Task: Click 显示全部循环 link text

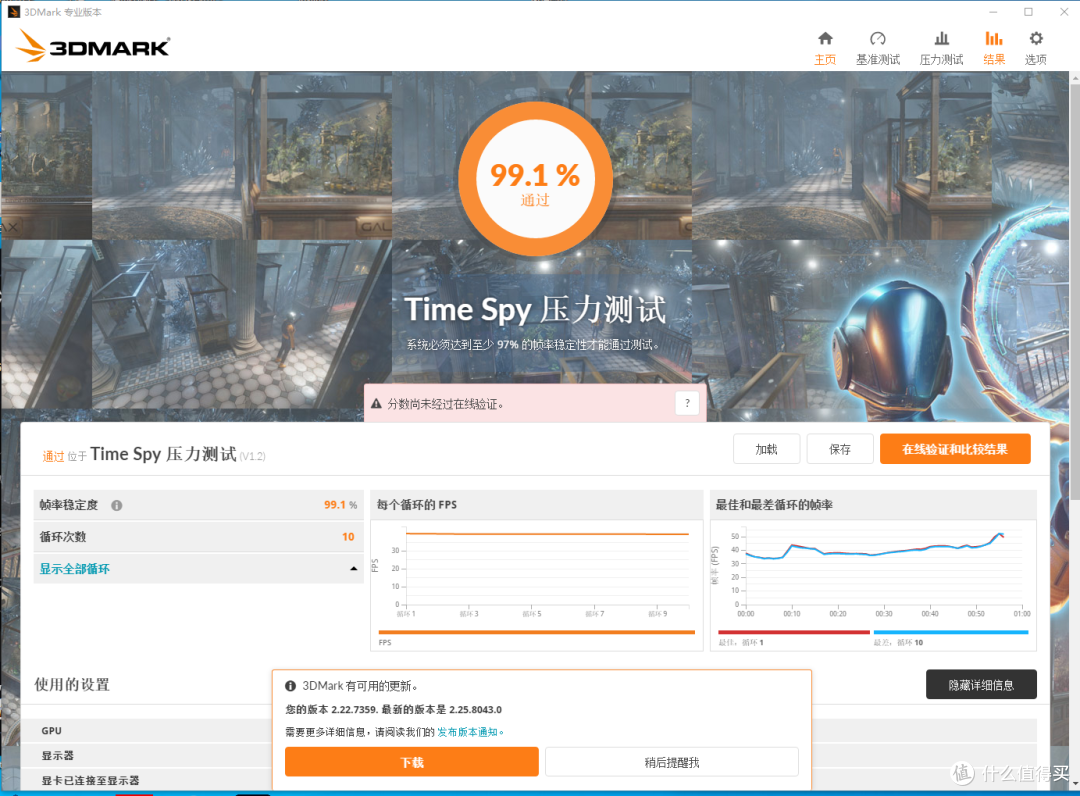Action: (74, 569)
